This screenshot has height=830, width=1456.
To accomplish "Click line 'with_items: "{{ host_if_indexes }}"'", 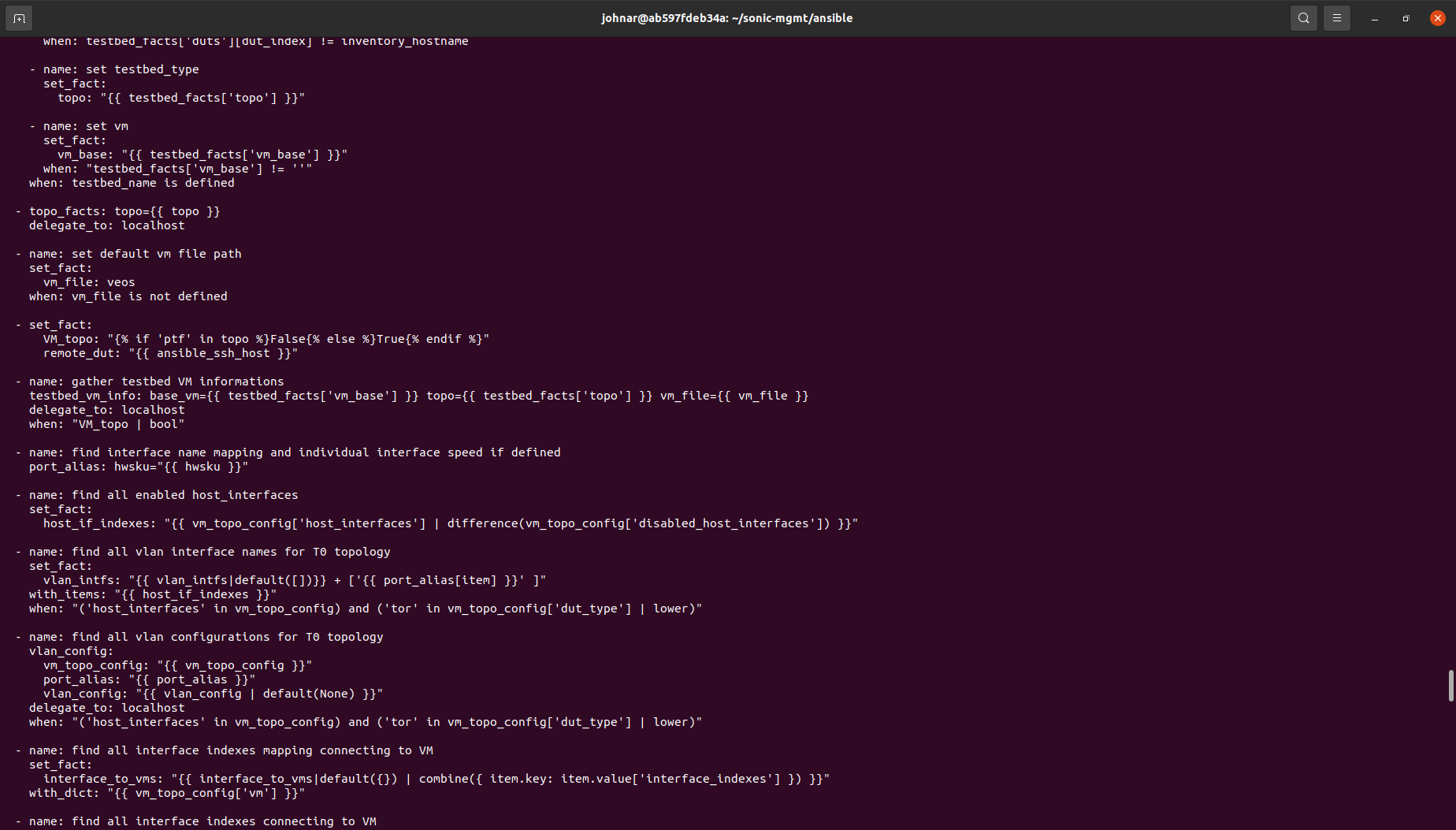I will (153, 594).
